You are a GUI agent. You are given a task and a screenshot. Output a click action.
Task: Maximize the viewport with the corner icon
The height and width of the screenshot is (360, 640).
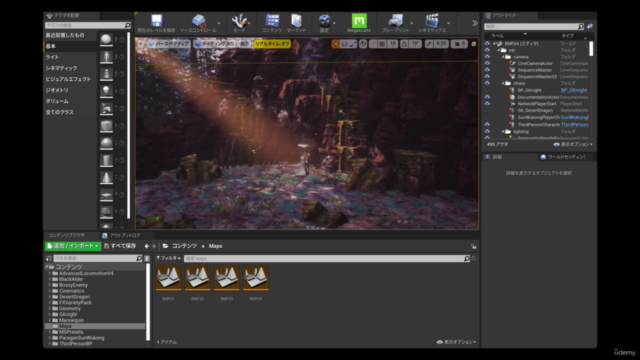[473, 44]
